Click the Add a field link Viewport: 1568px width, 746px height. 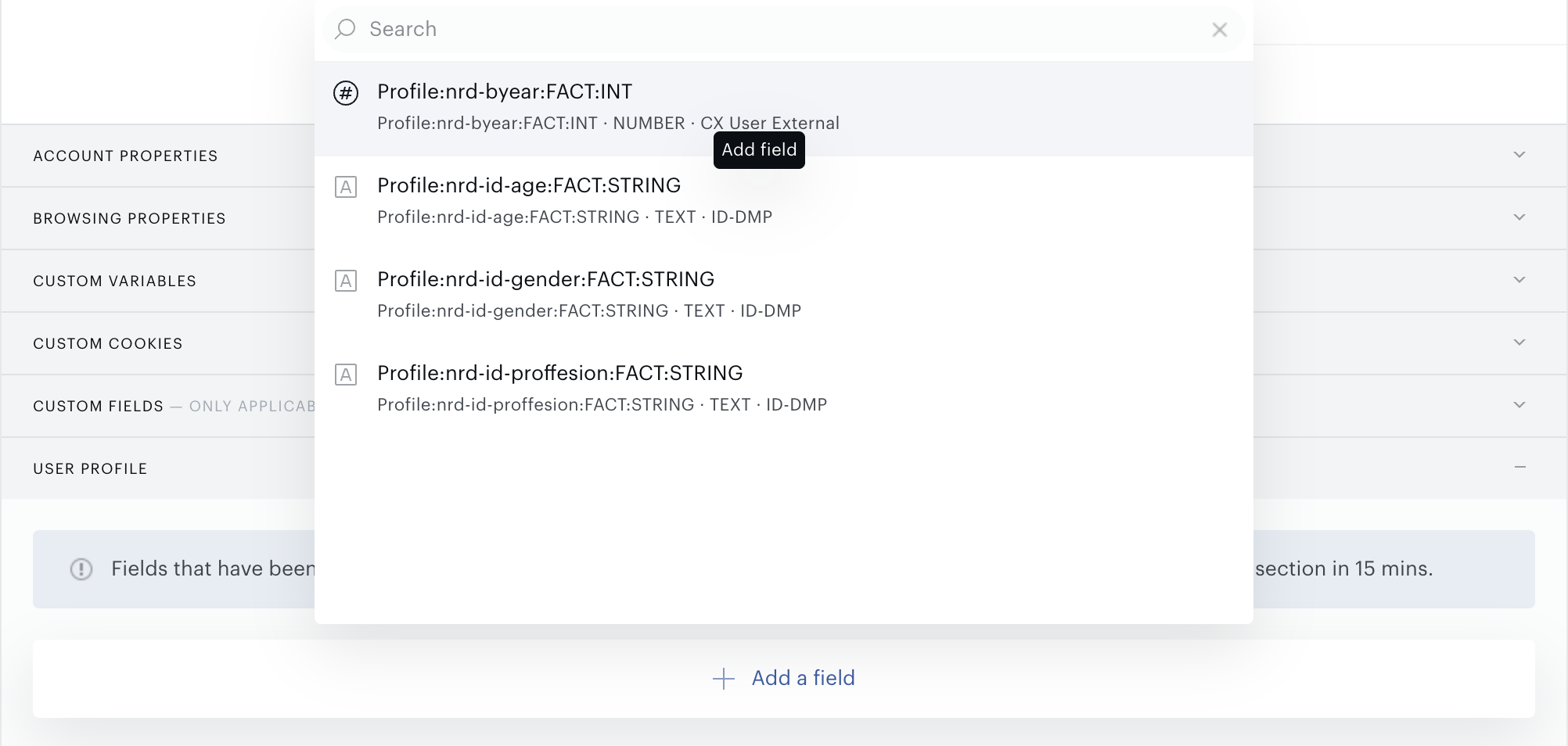pos(803,678)
